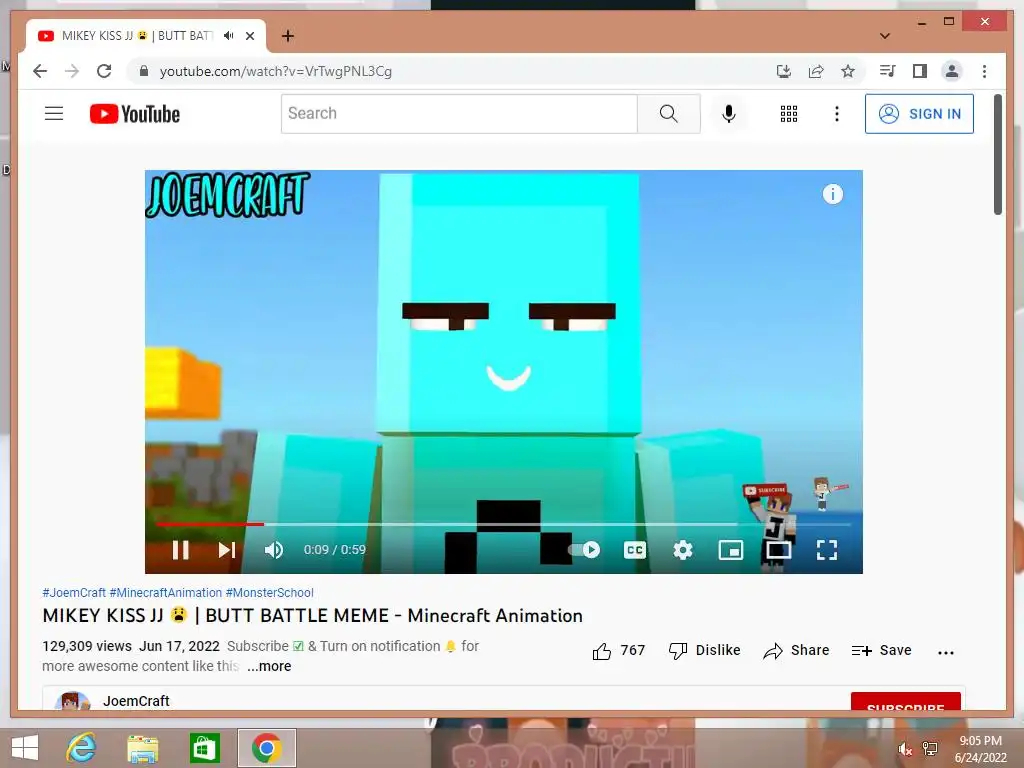This screenshot has width=1024, height=768.
Task: View site info lock icon
Action: (144, 71)
